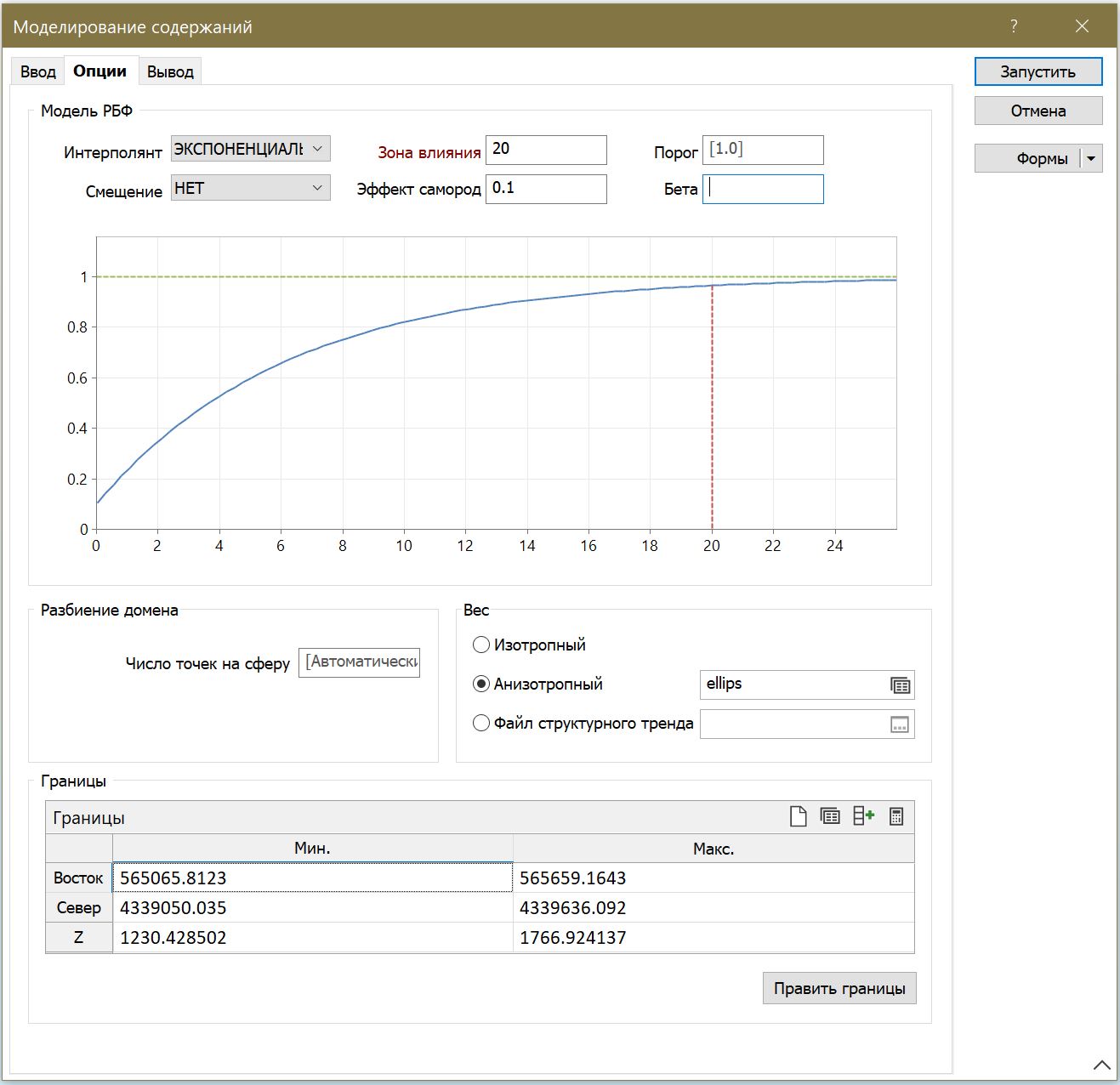Choose Файл структурного тренда radio option
The image size is (1120, 1085).
click(x=481, y=723)
